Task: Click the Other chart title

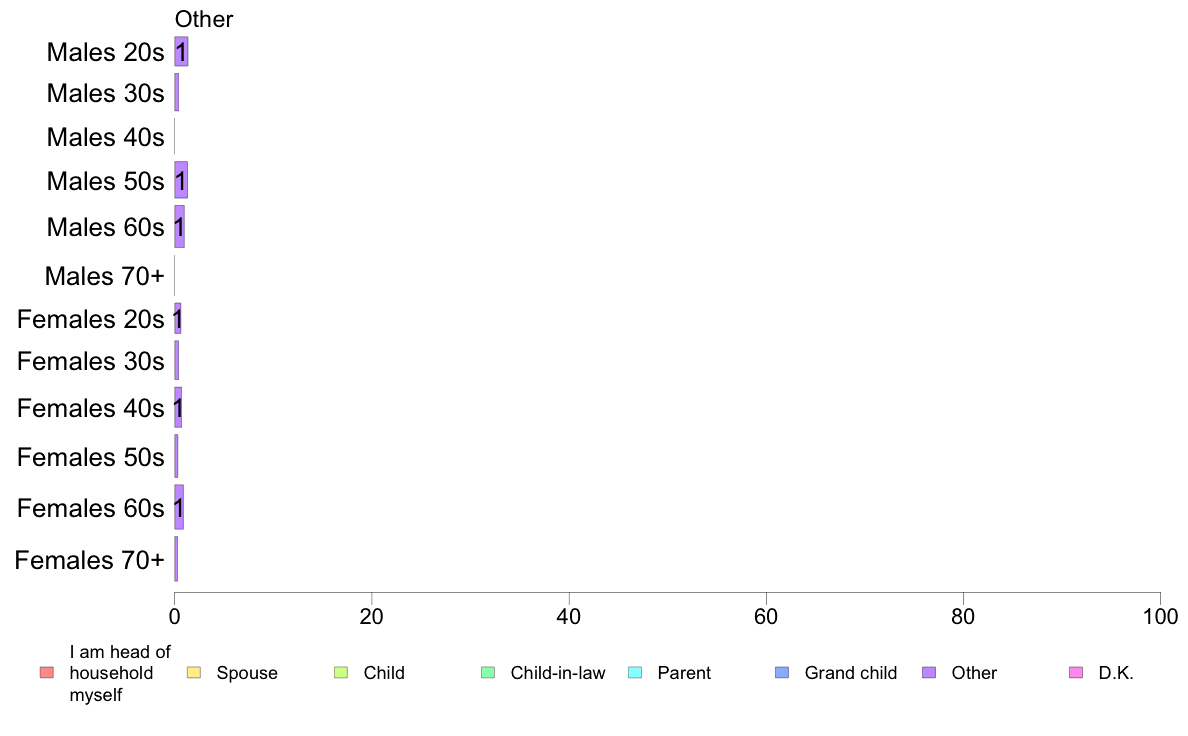Action: click(x=204, y=19)
